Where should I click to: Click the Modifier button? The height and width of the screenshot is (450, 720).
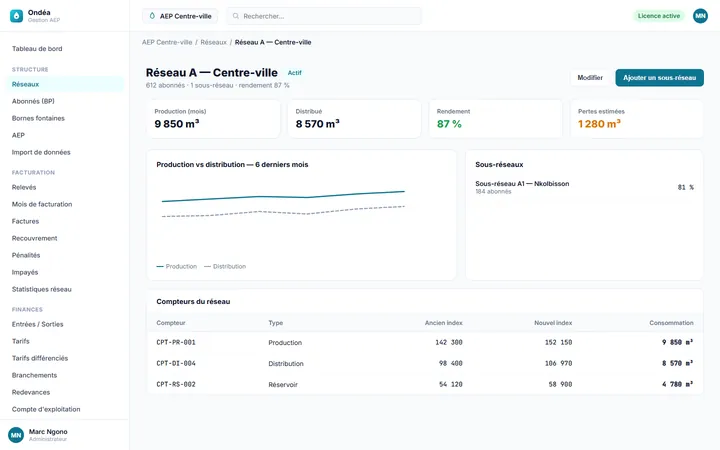tap(590, 78)
